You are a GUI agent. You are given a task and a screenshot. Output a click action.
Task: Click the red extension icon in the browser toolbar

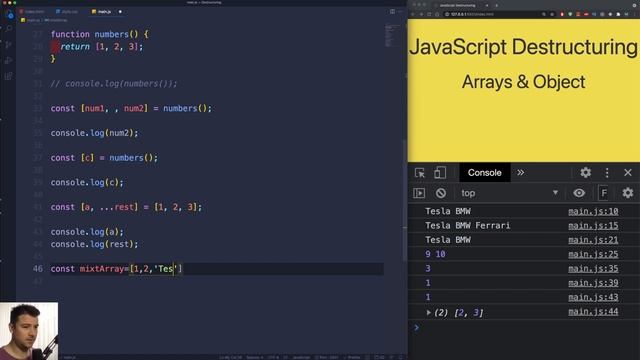(562, 14)
